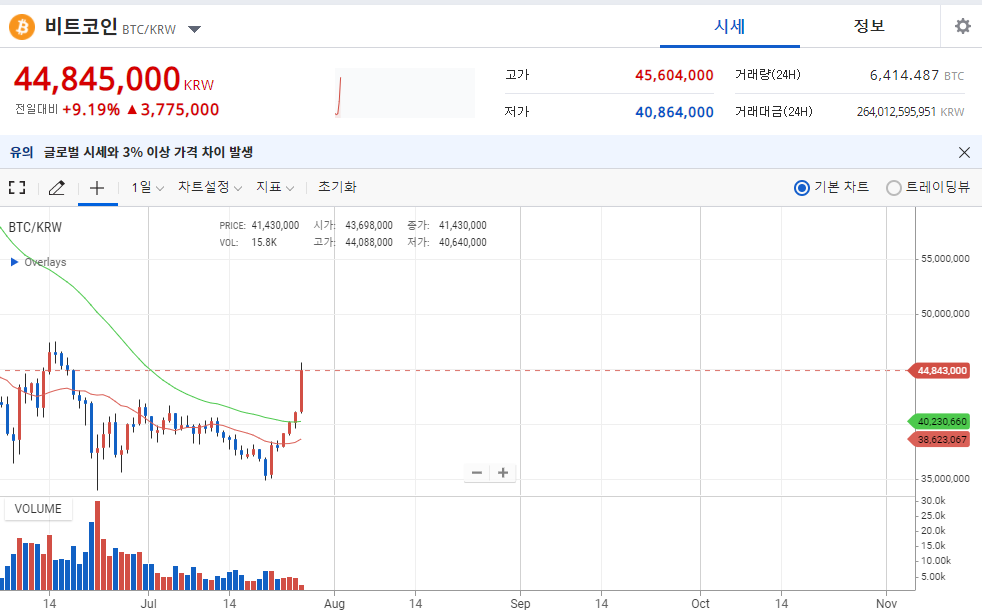Switch to the 시세 tab
982x612 pixels.
click(730, 26)
